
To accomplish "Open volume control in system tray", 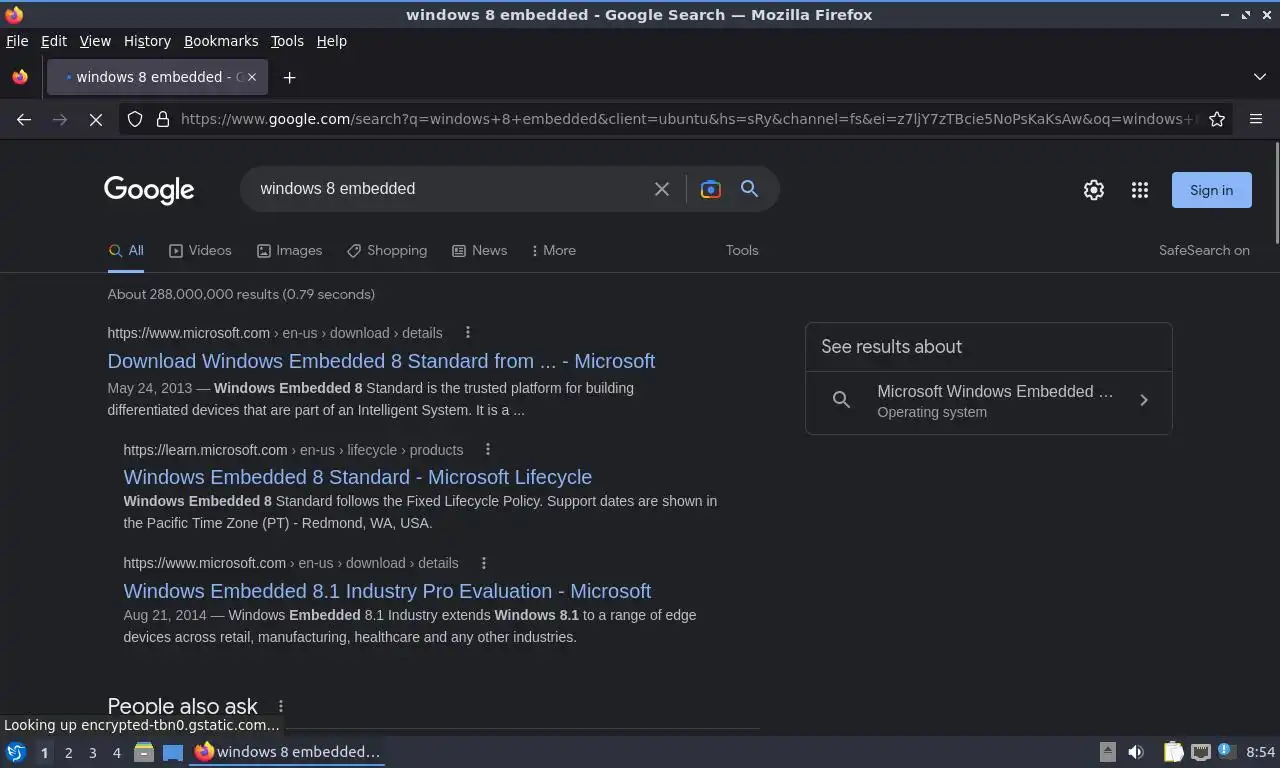I will (1136, 752).
